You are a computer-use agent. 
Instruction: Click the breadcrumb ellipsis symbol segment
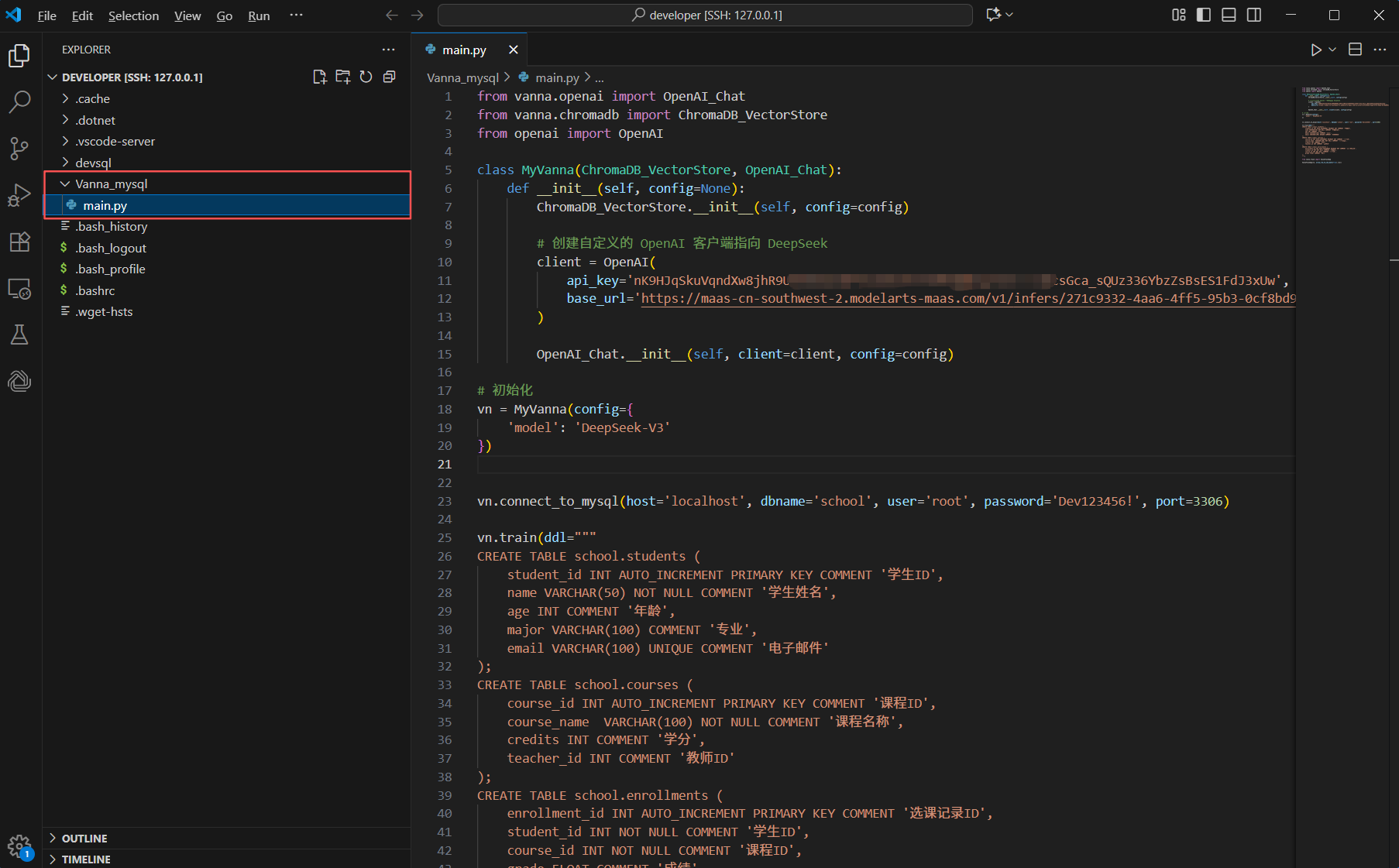click(600, 77)
